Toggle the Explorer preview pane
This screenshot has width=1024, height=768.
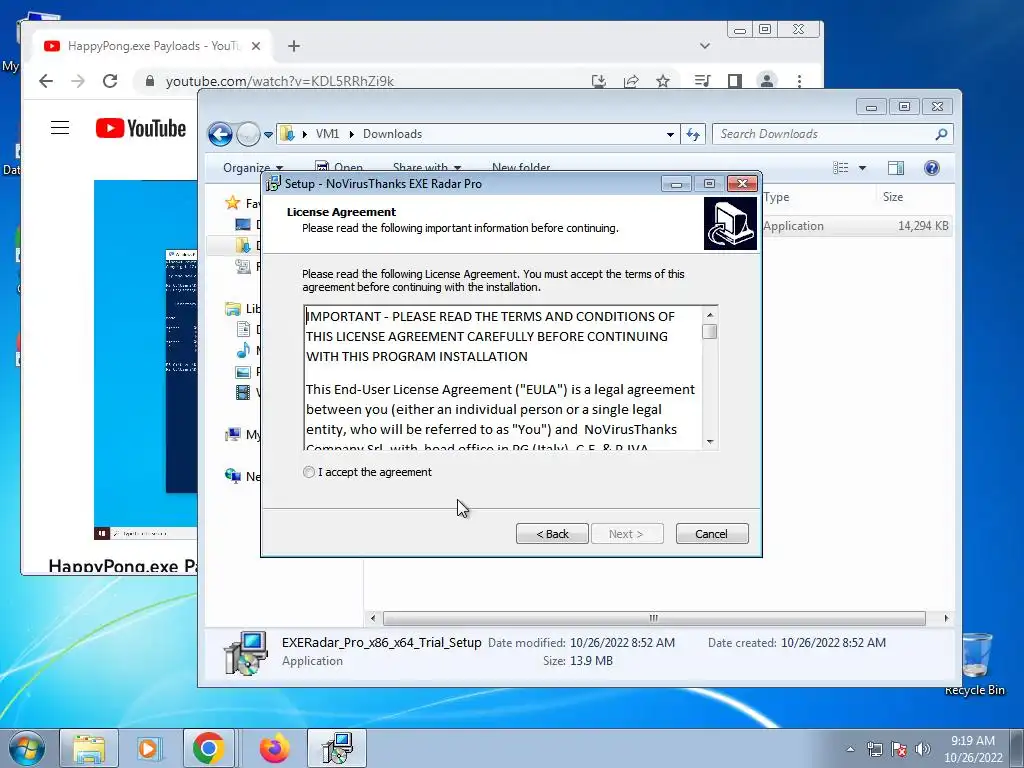(896, 168)
